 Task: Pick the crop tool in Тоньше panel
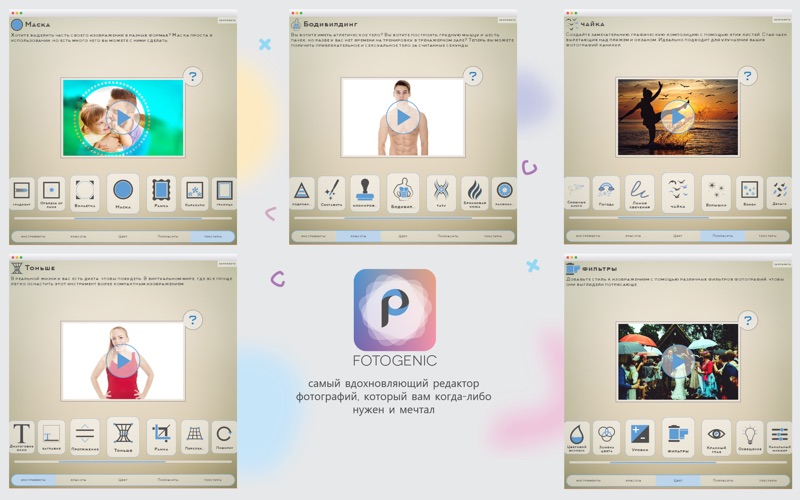tap(161, 437)
